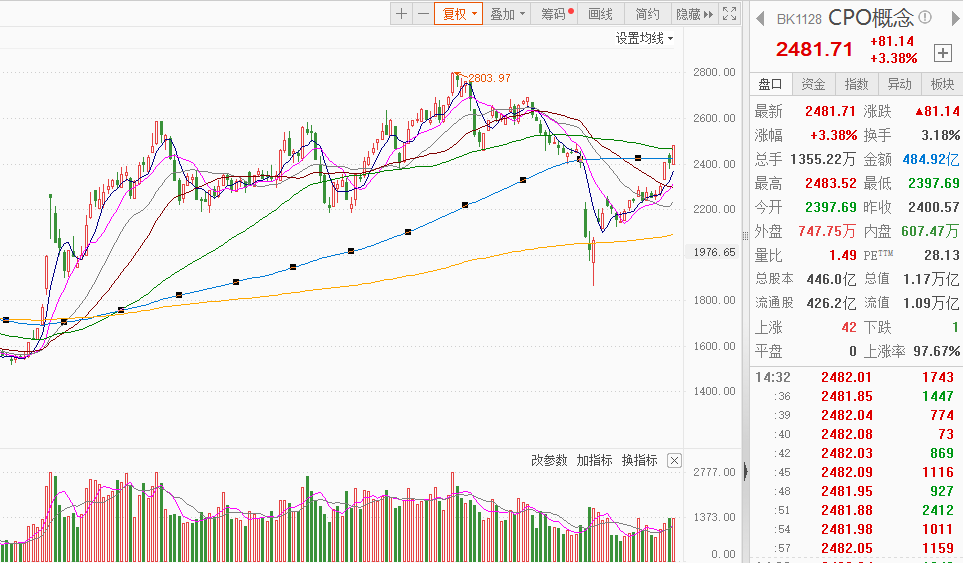Zoom out the chart with minus icon
Screen dimensions: 963x563
click(x=423, y=14)
